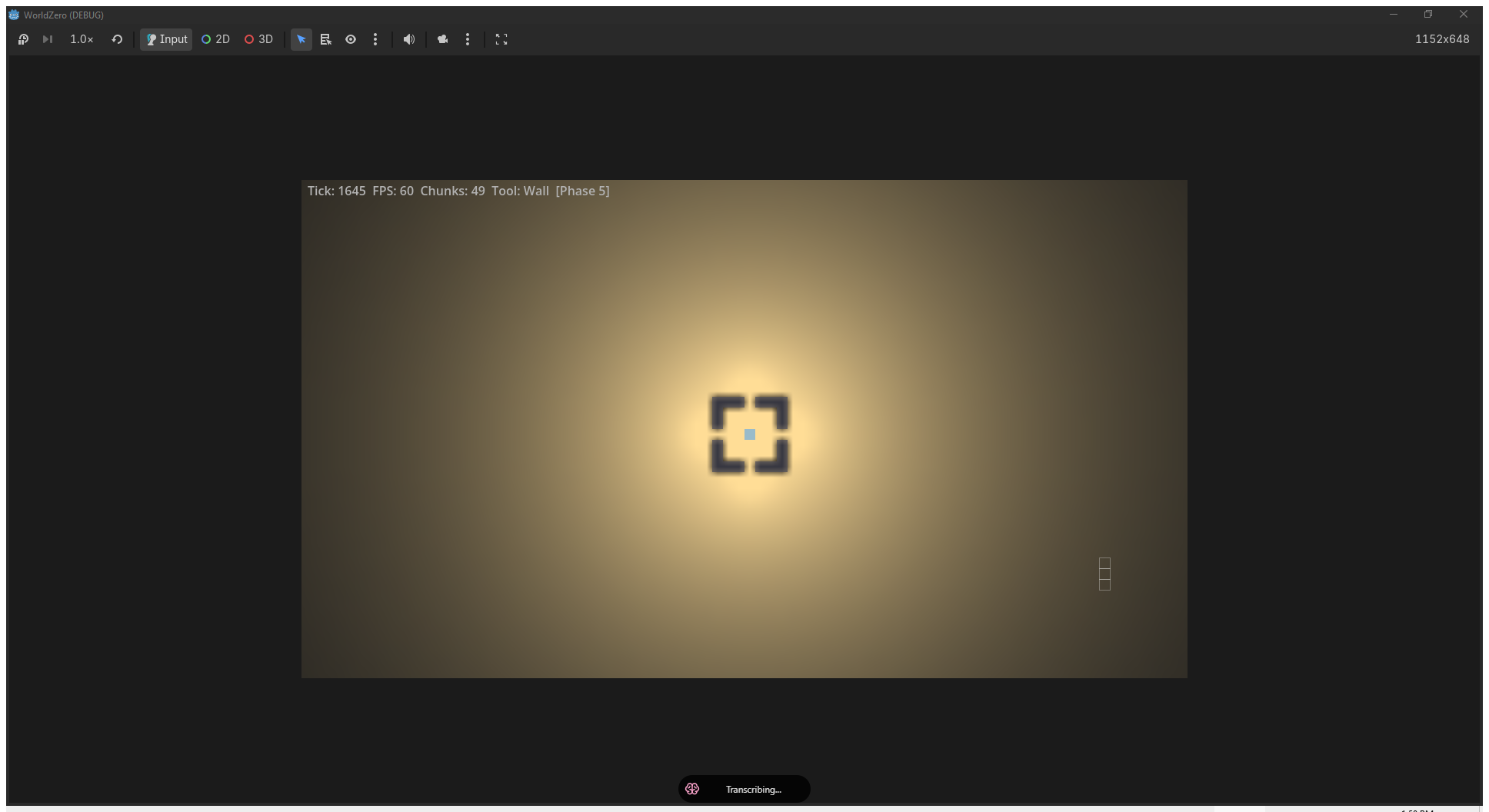Viewport: 1489px width, 812px height.
Task: Click the fullscreen embed icon
Action: tap(501, 39)
